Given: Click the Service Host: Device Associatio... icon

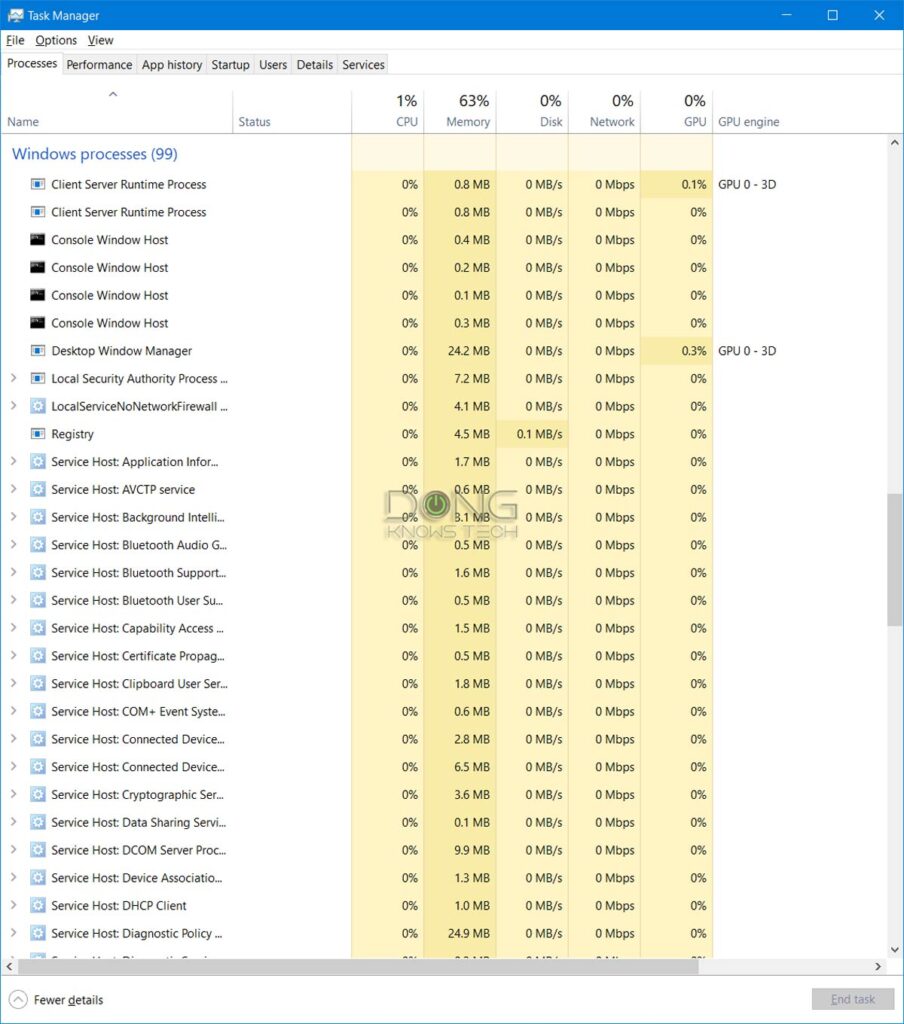Looking at the screenshot, I should (38, 878).
